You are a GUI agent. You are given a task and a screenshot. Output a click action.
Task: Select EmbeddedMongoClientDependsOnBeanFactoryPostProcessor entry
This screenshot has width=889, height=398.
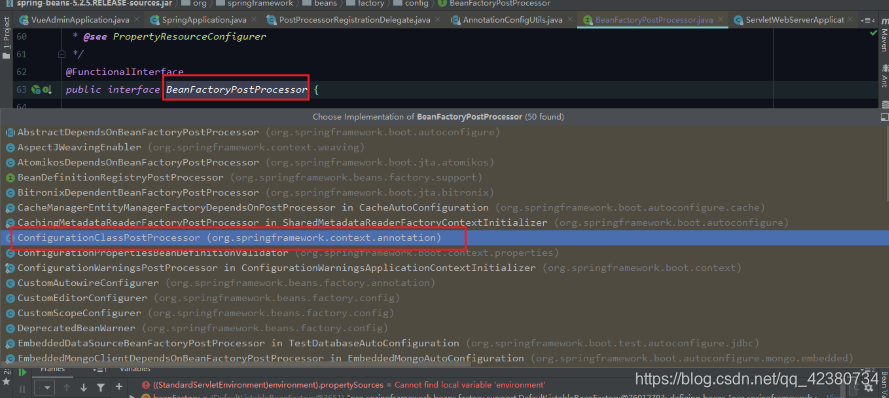coord(444,358)
